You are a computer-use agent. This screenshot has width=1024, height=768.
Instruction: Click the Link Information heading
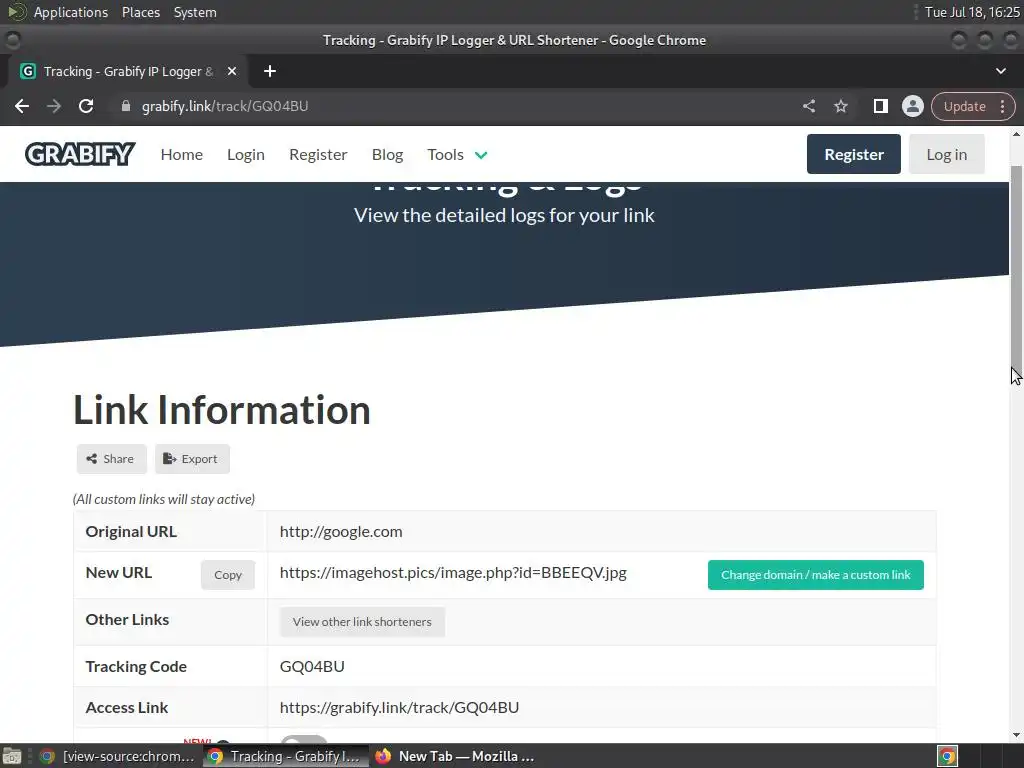click(x=221, y=410)
